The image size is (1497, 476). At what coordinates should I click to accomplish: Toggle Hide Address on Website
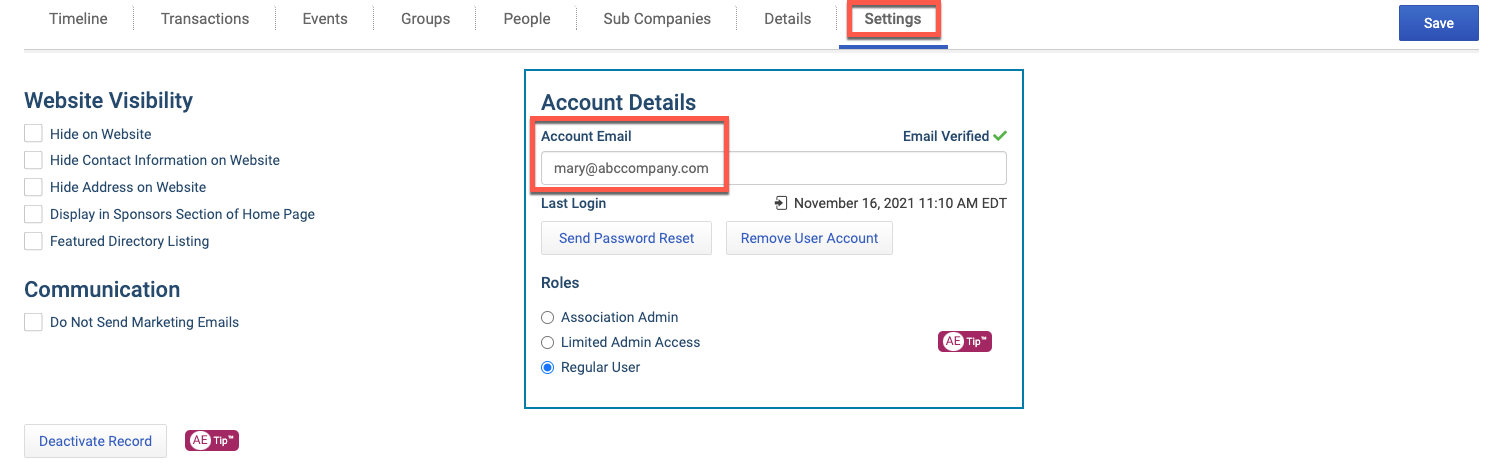click(x=33, y=187)
